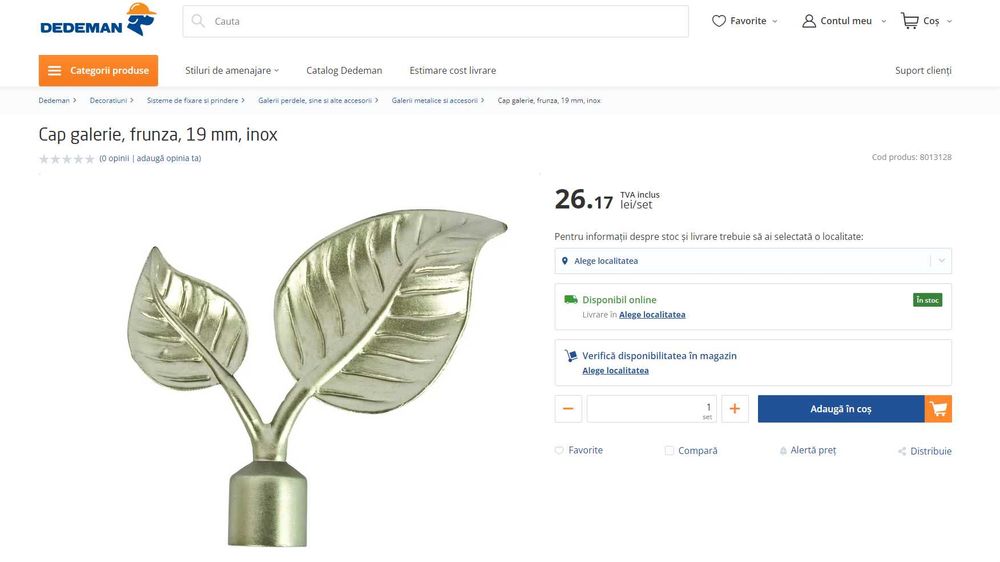The height and width of the screenshot is (562, 1000).
Task: Click the Cauta search field
Action: coord(440,21)
